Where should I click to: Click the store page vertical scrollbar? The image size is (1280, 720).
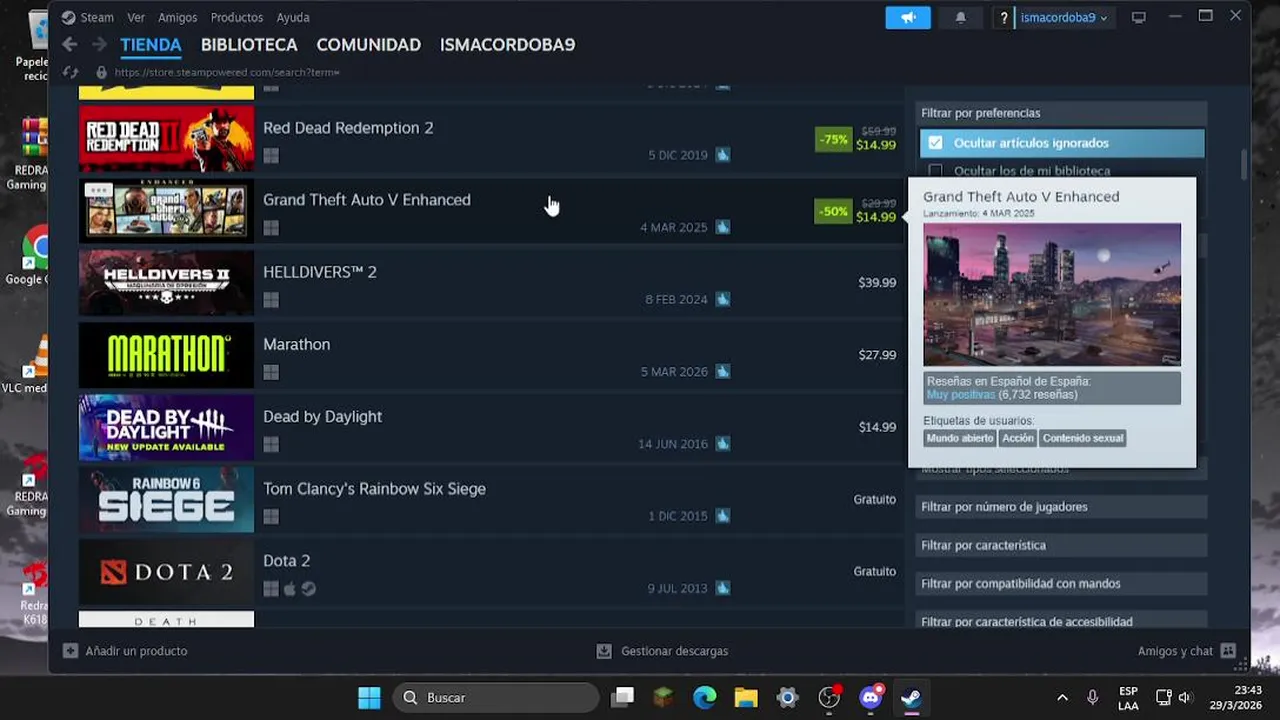pyautogui.click(x=1244, y=165)
